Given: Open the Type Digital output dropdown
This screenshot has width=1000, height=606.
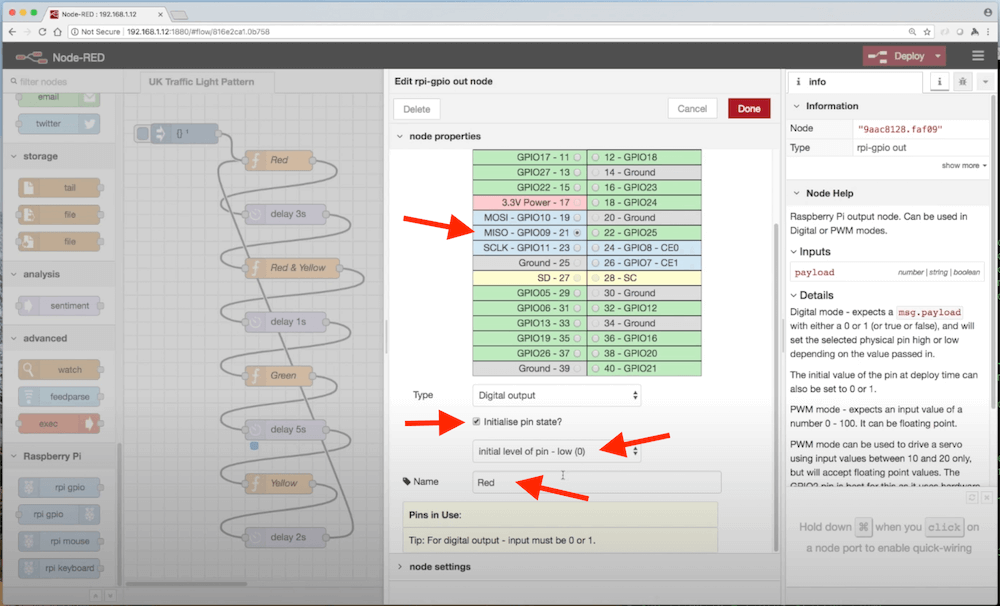Looking at the screenshot, I should click(556, 395).
